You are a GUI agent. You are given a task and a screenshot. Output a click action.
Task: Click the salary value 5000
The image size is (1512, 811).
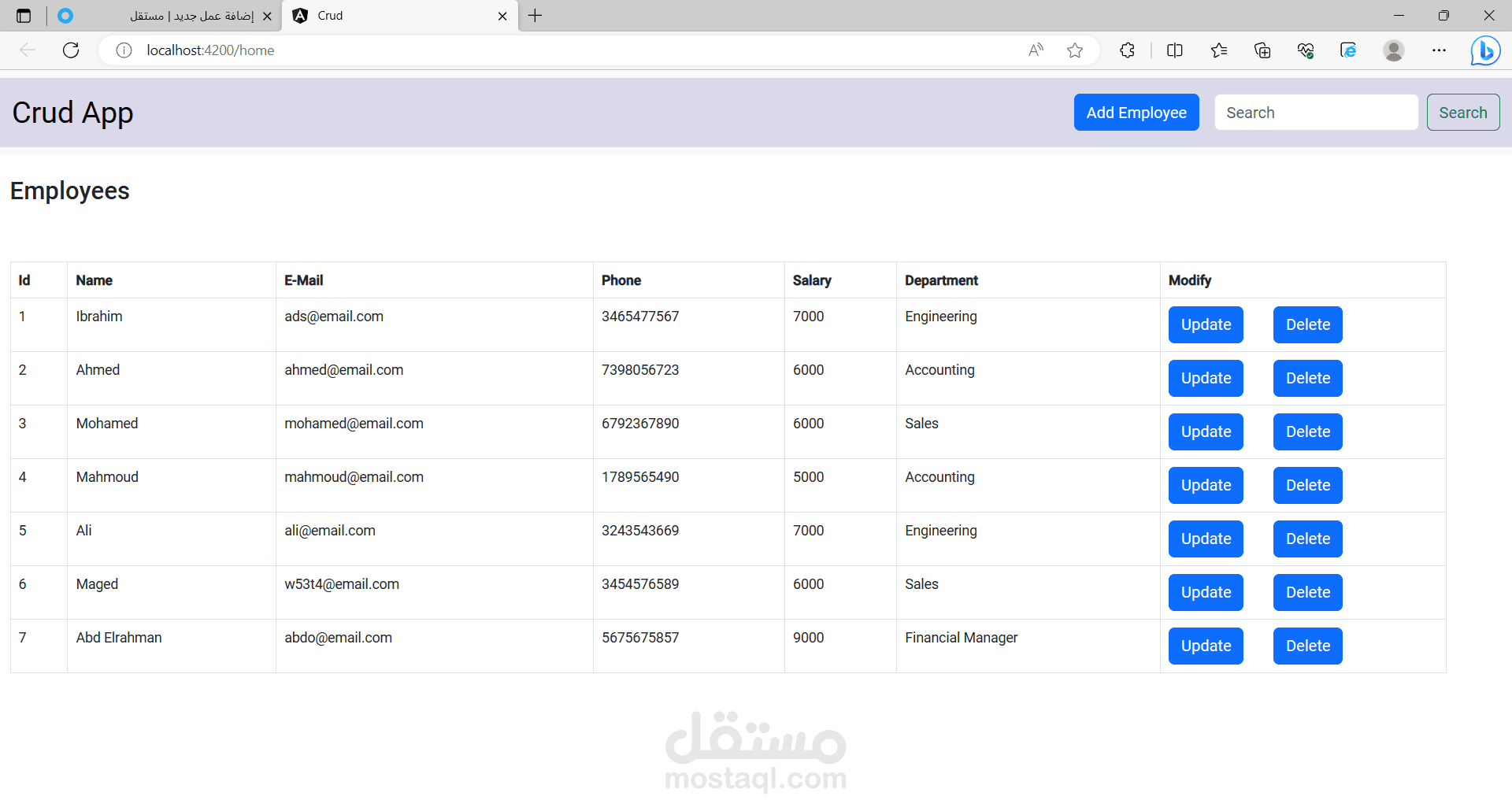809,477
